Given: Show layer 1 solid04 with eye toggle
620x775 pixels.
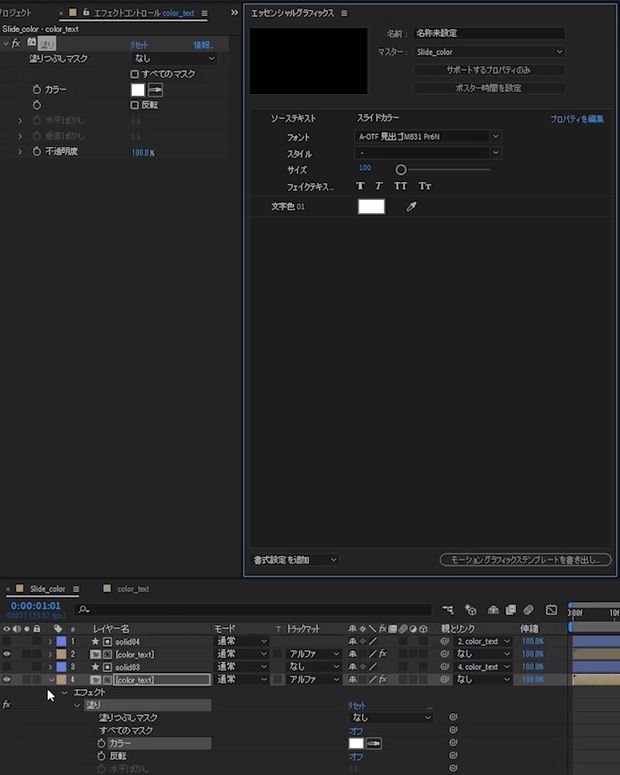Looking at the screenshot, I should pyautogui.click(x=7, y=641).
